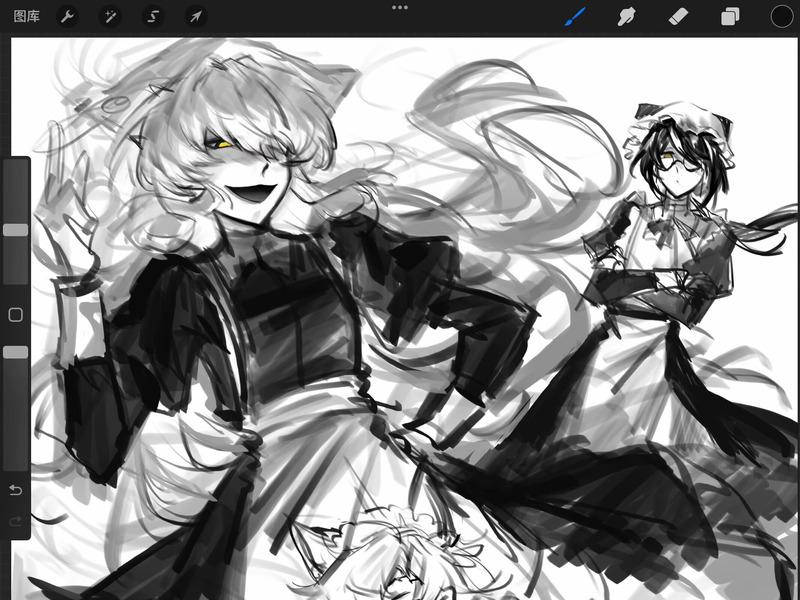Select the Brush tool
The height and width of the screenshot is (600, 800).
[x=575, y=17]
